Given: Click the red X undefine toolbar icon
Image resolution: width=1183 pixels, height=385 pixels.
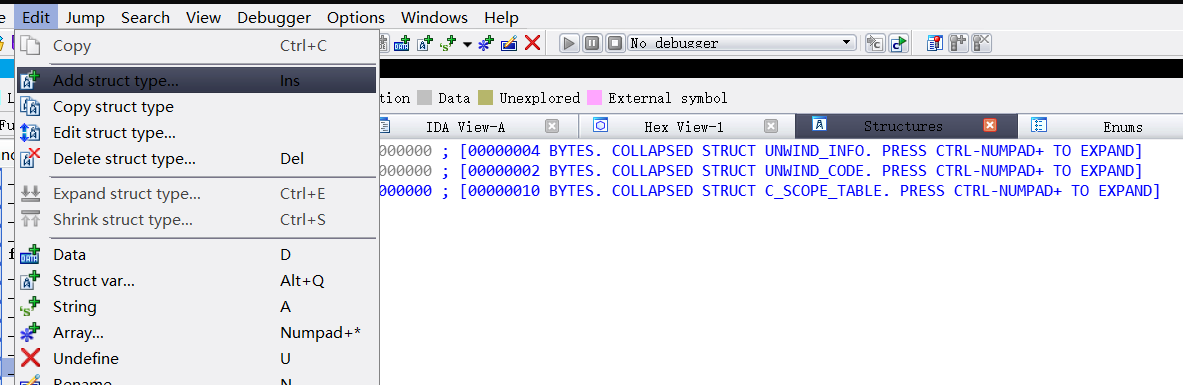Looking at the screenshot, I should point(533,43).
